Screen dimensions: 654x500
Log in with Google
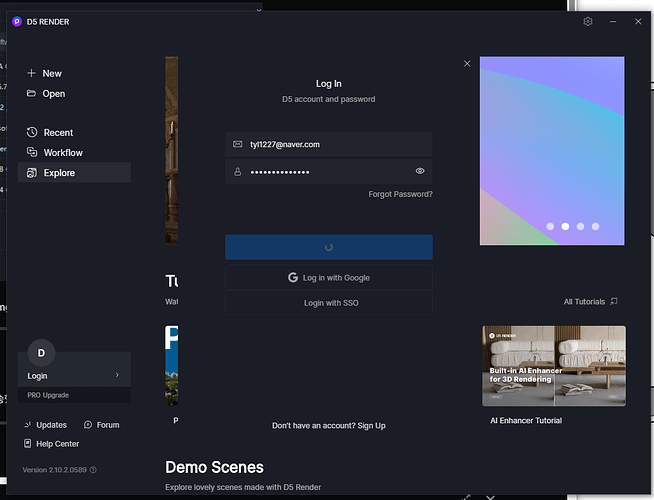[x=329, y=278]
